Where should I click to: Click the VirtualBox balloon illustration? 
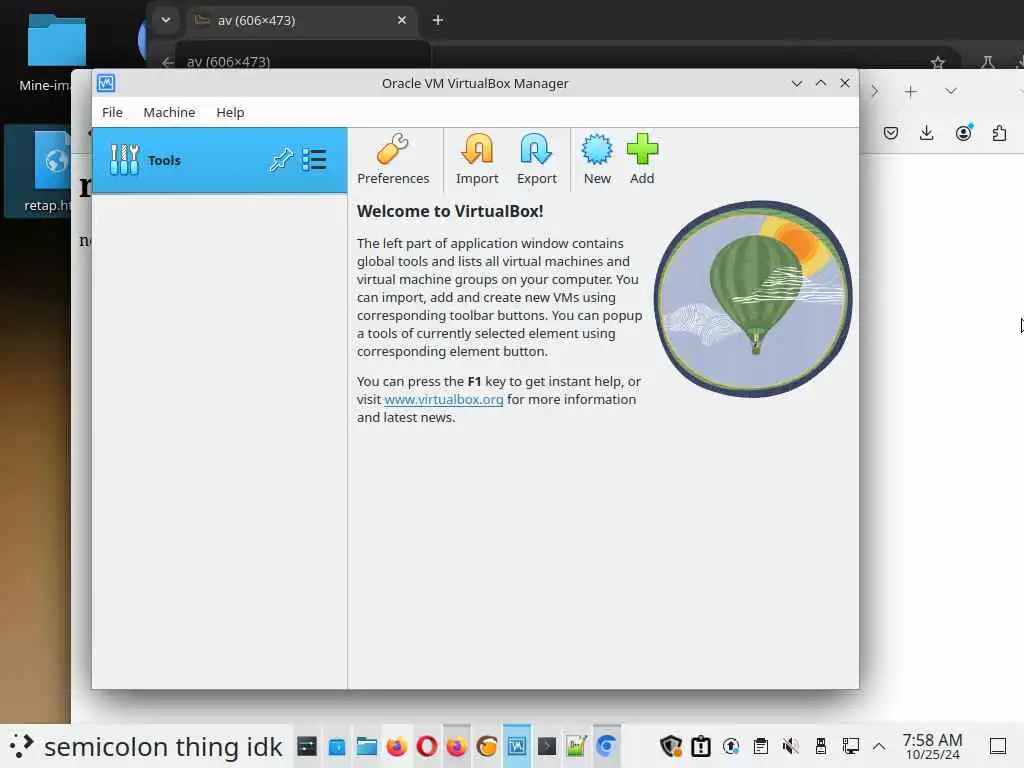pos(753,298)
